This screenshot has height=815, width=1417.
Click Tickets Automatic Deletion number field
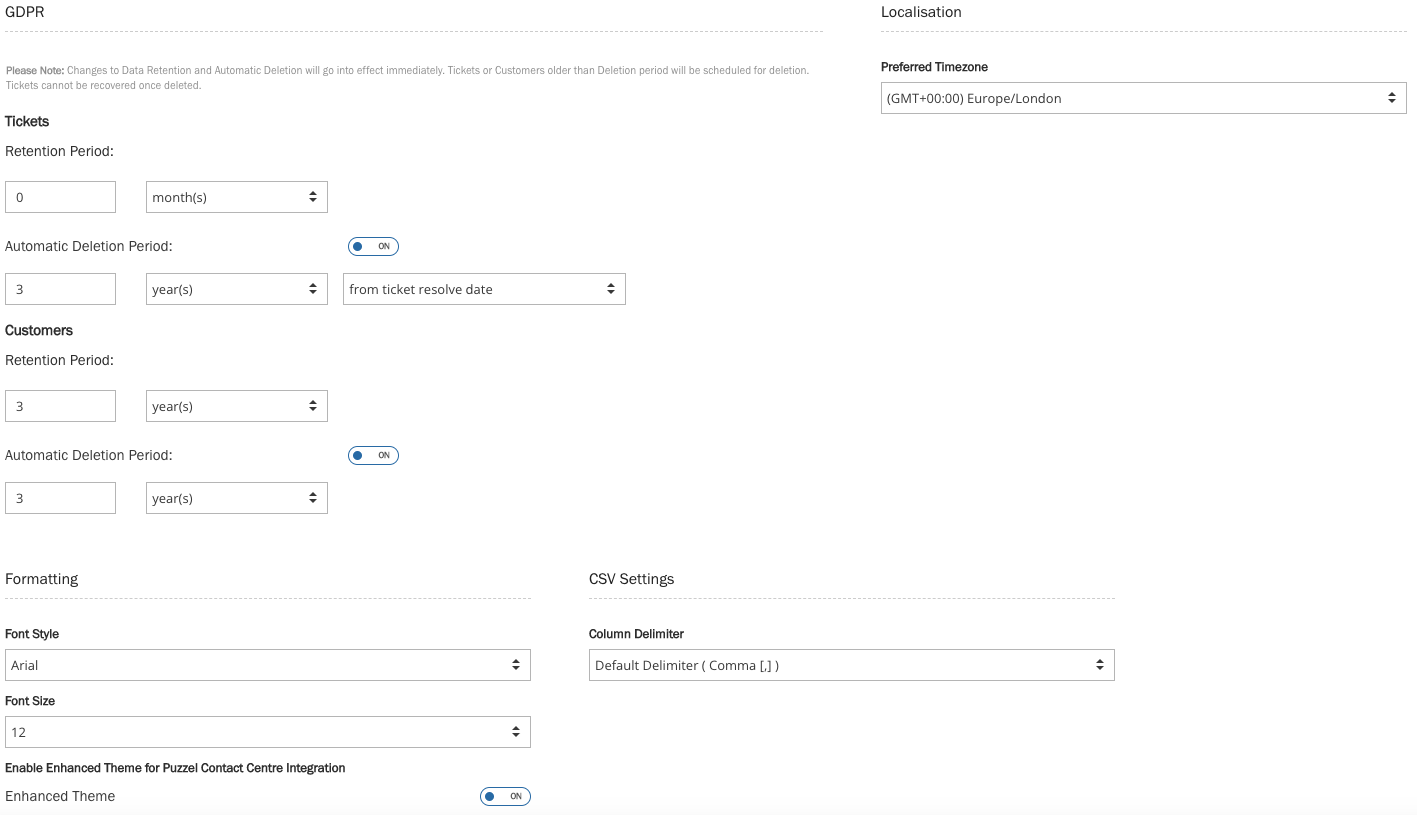(x=60, y=289)
